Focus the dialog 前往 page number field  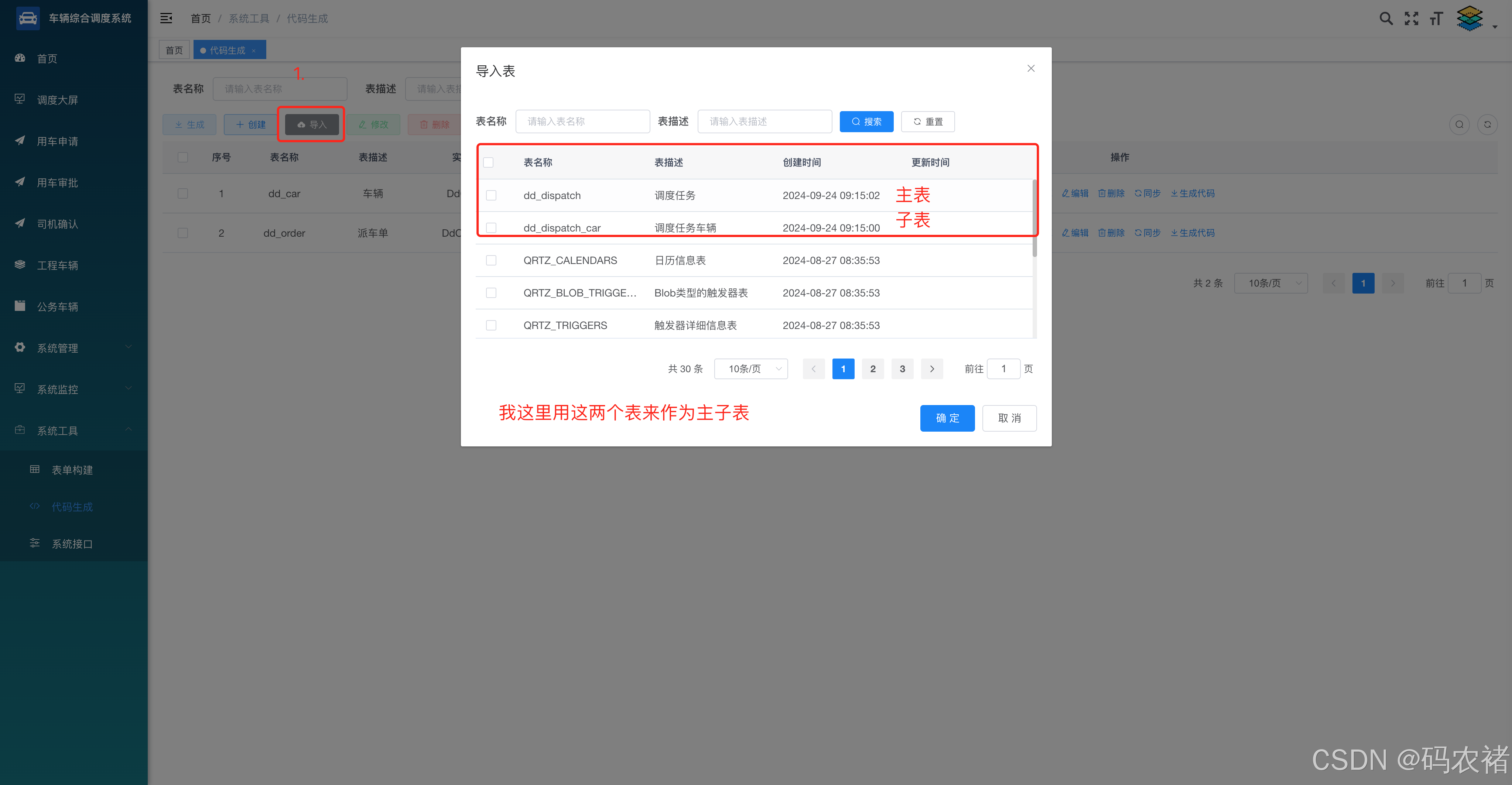click(1004, 369)
